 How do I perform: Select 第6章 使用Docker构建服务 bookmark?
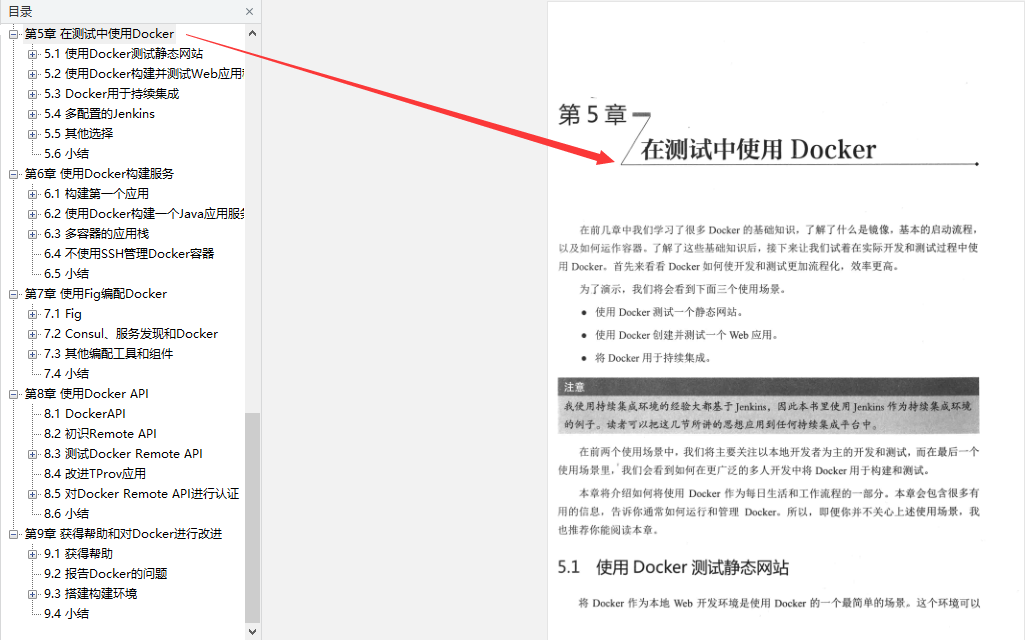coord(99,174)
